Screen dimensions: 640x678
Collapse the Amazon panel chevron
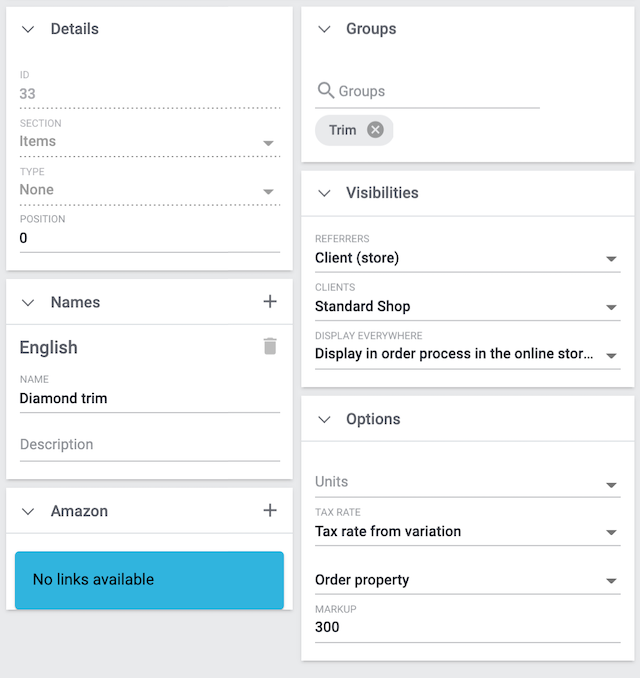coord(28,511)
